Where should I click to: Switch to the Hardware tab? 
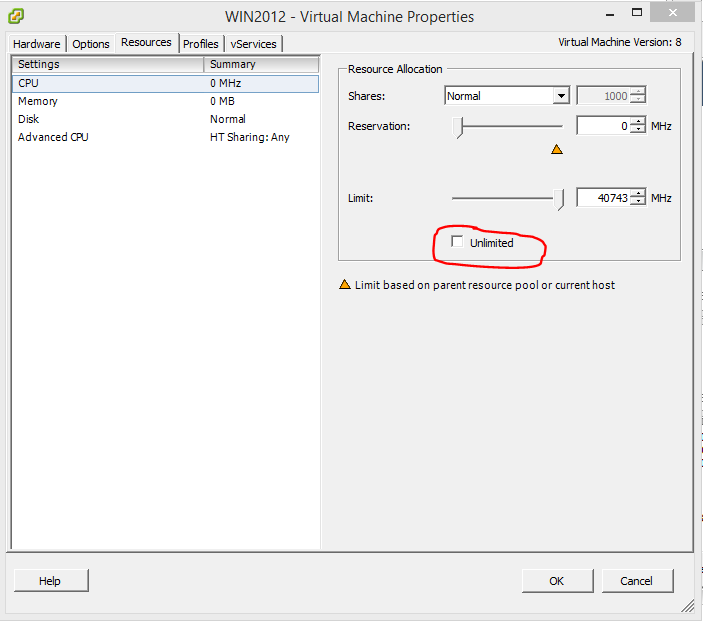(x=37, y=44)
